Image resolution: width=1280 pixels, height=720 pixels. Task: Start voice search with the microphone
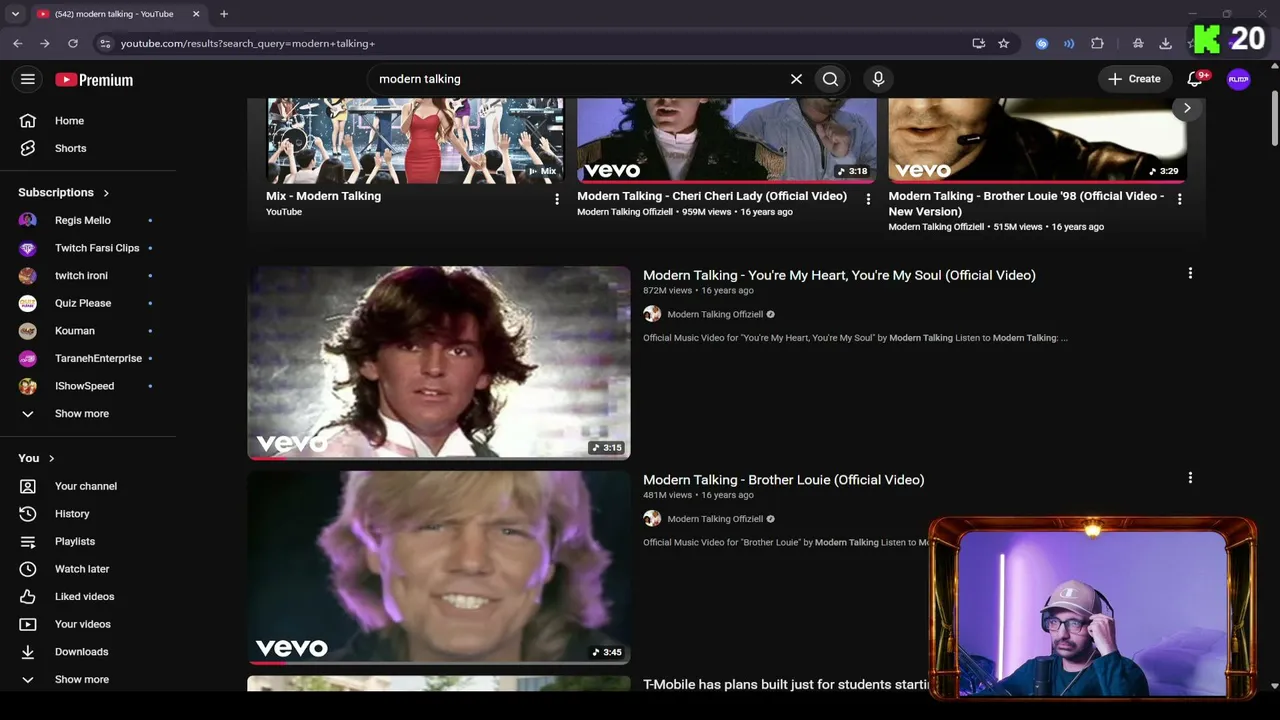878,79
